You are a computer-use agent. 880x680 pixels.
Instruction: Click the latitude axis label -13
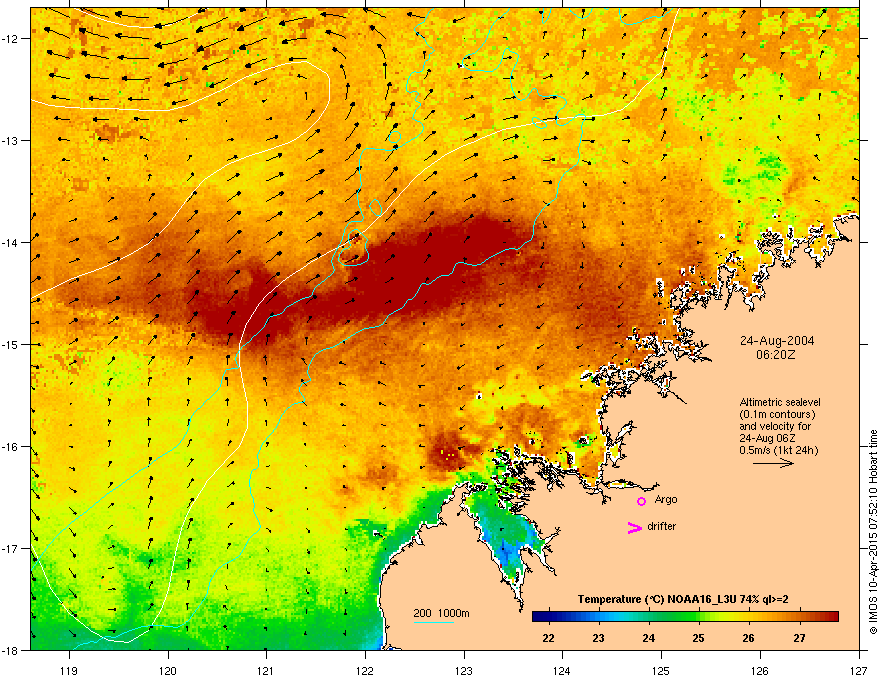(11, 140)
